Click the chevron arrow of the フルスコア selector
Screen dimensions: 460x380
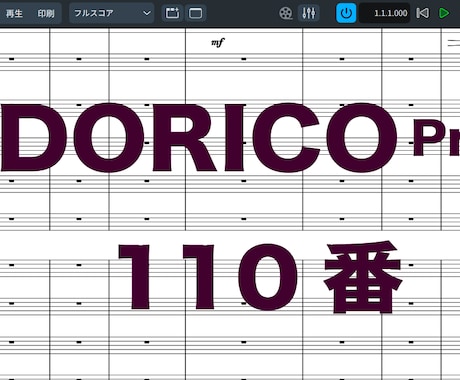point(147,13)
